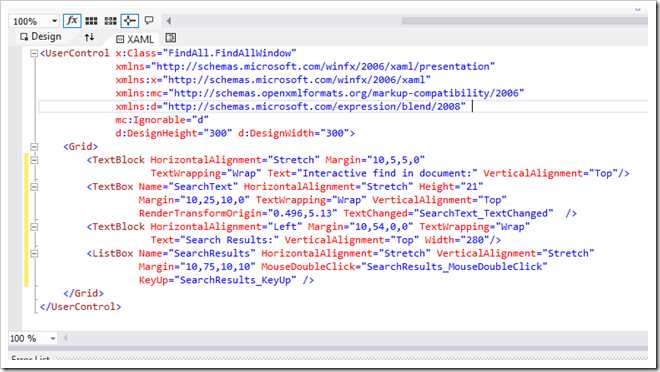Screen dimensions: 660x372
Task: Click the split pane layout icon
Action: click(x=170, y=38)
